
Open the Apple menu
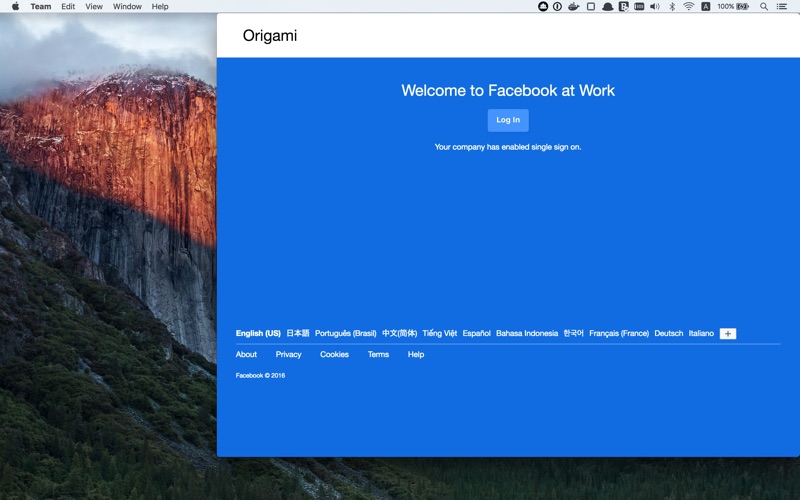click(15, 6)
